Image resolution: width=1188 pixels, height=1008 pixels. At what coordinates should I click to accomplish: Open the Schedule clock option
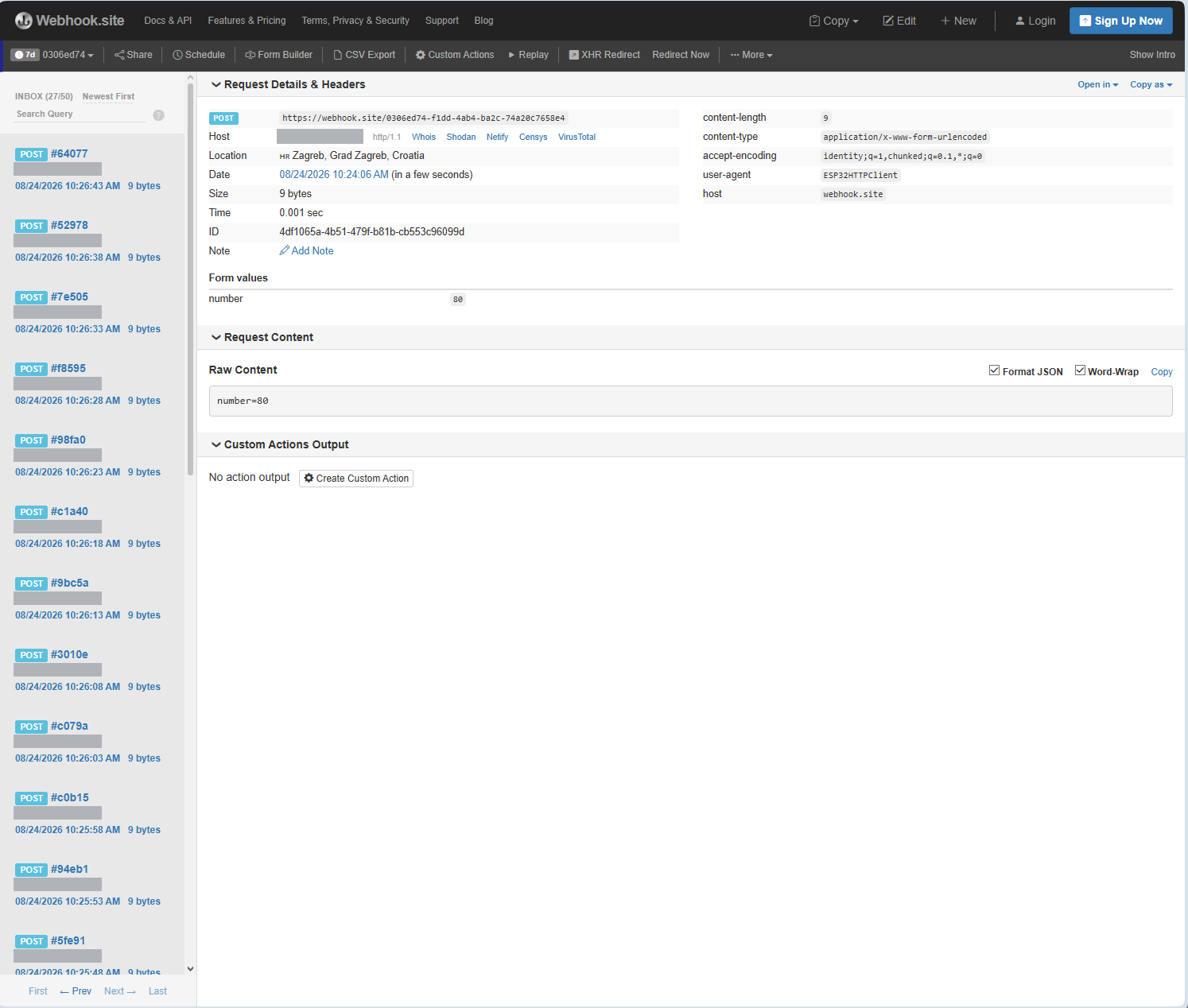(199, 55)
